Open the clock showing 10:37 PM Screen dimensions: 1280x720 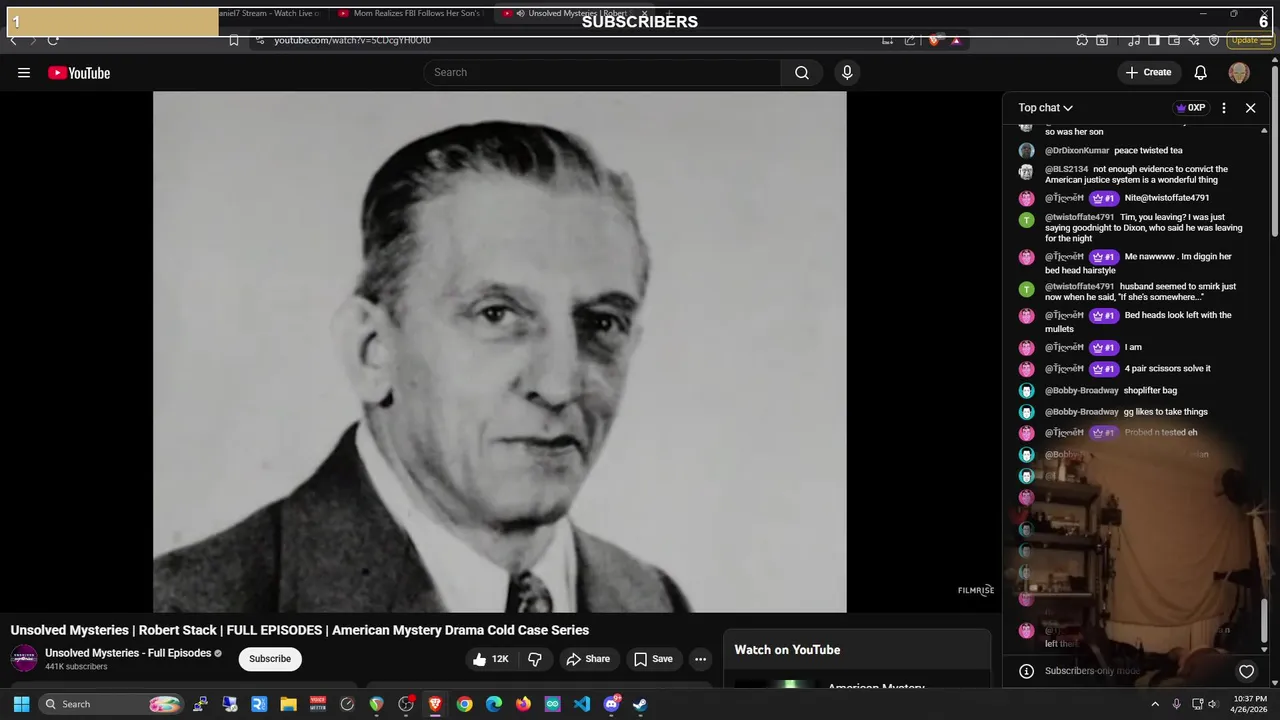(x=1250, y=704)
